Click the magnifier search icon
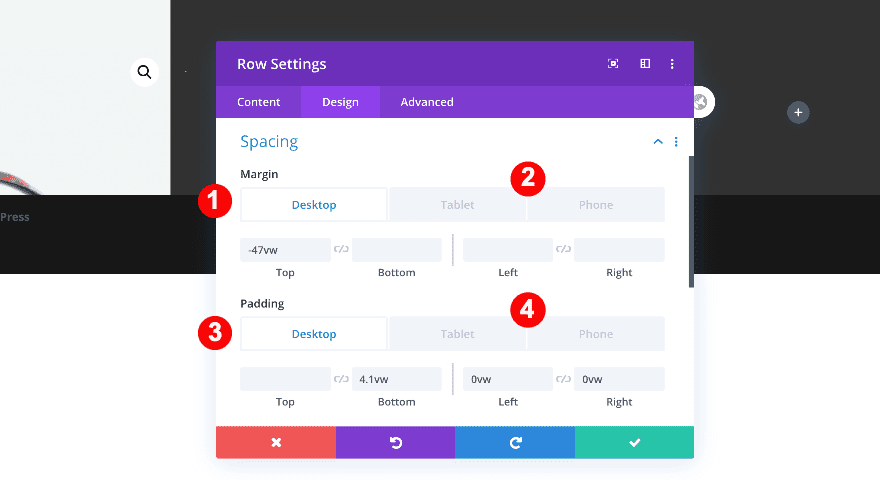The height and width of the screenshot is (481, 880). tap(145, 72)
